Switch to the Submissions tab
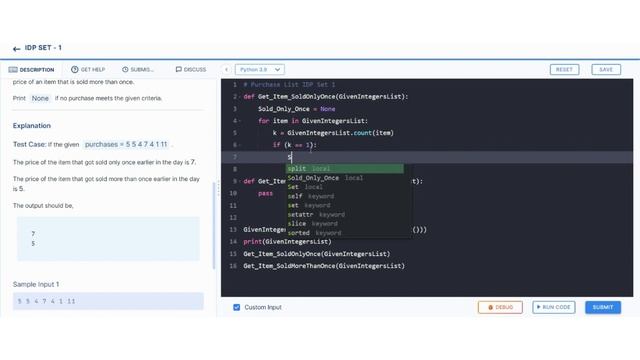The image size is (640, 360). (x=138, y=70)
